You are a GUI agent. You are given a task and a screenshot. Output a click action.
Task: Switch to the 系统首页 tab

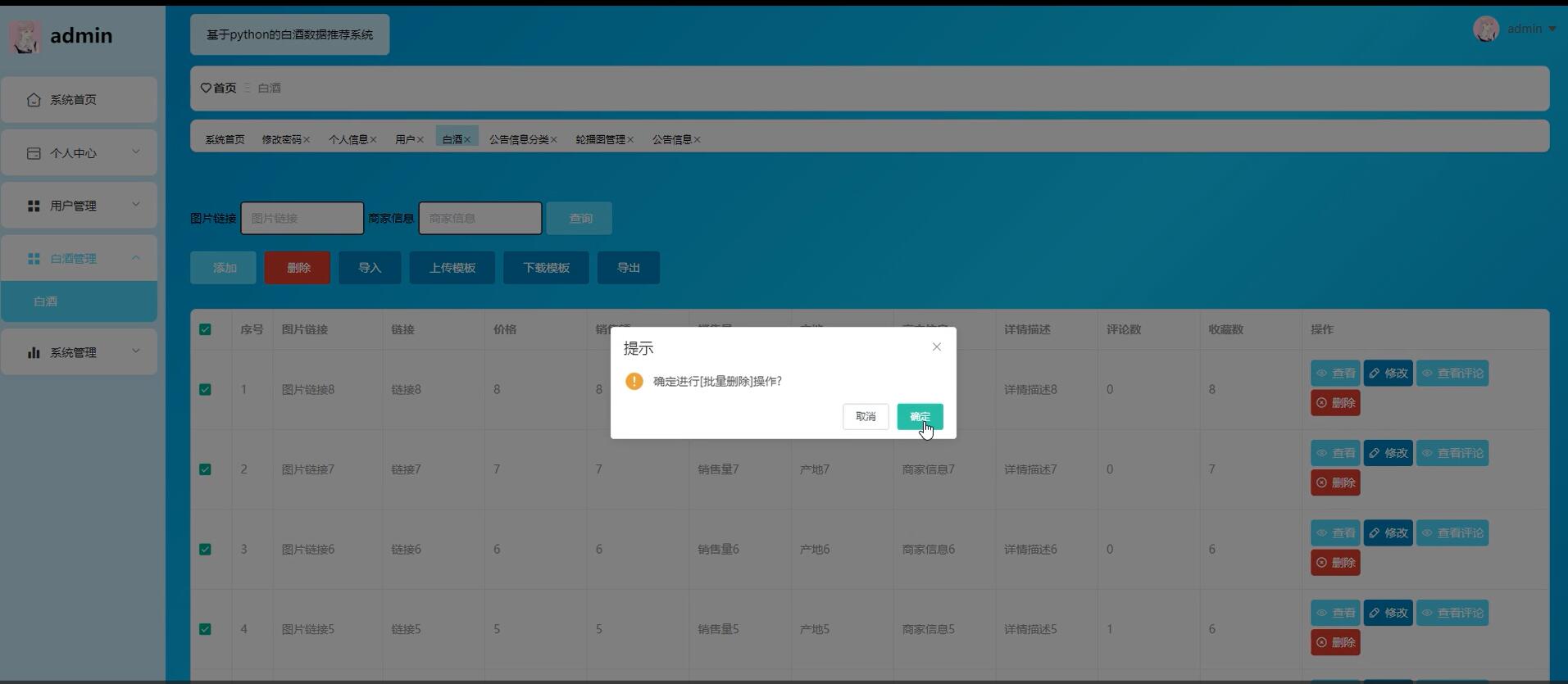[x=225, y=139]
